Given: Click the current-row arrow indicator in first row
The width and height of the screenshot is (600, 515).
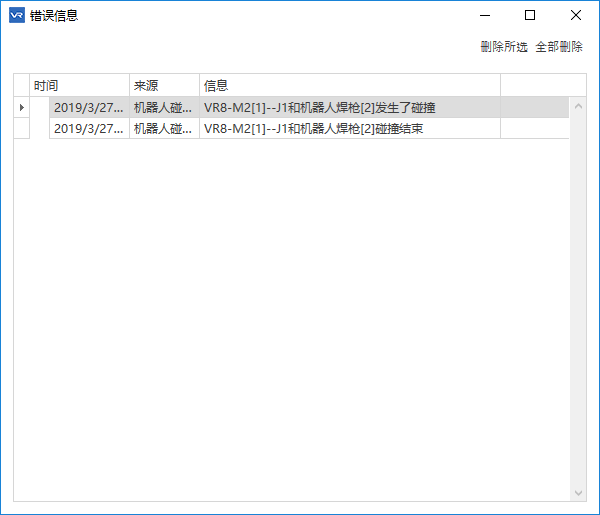Looking at the screenshot, I should coord(22,107).
